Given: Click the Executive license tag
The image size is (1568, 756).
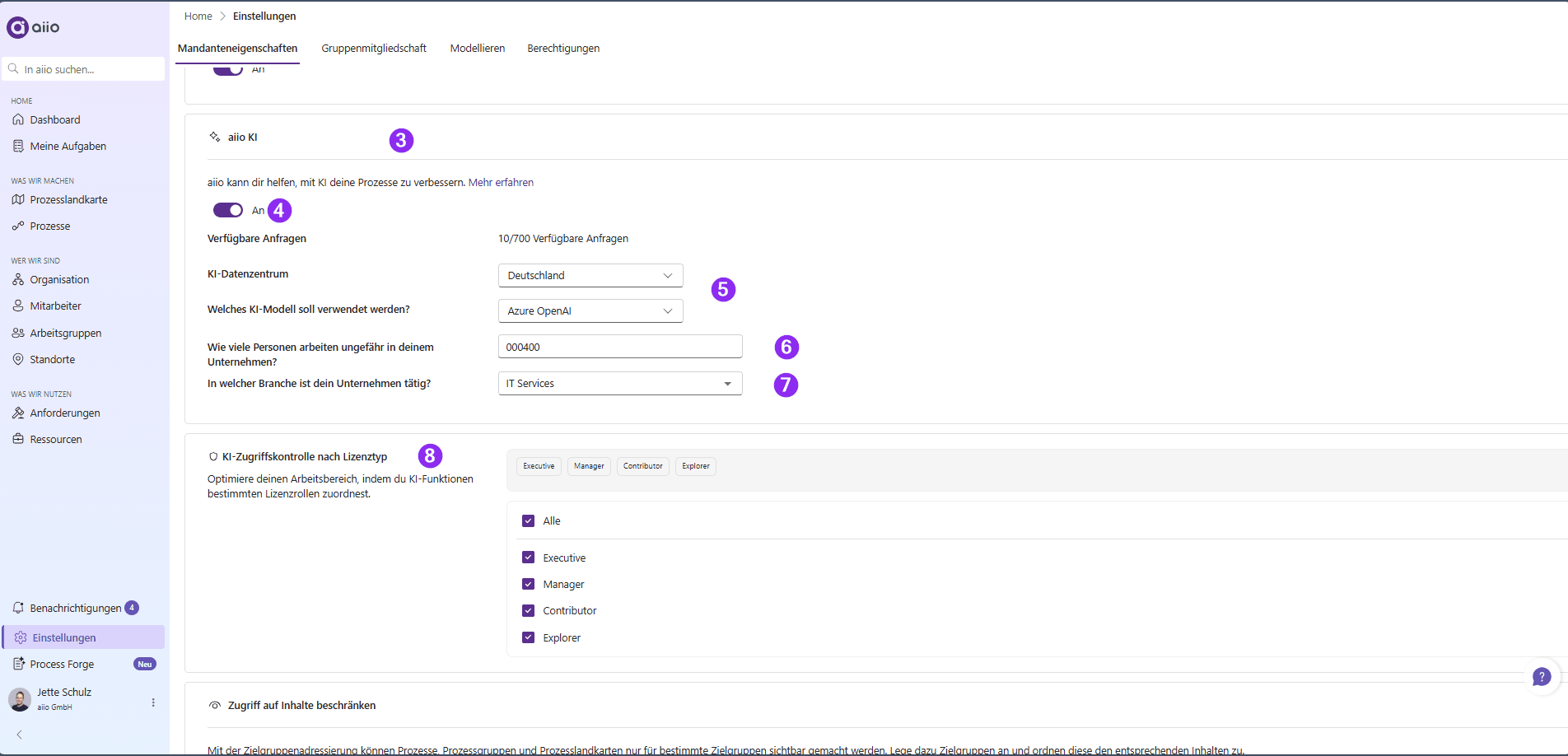Looking at the screenshot, I should pos(539,466).
